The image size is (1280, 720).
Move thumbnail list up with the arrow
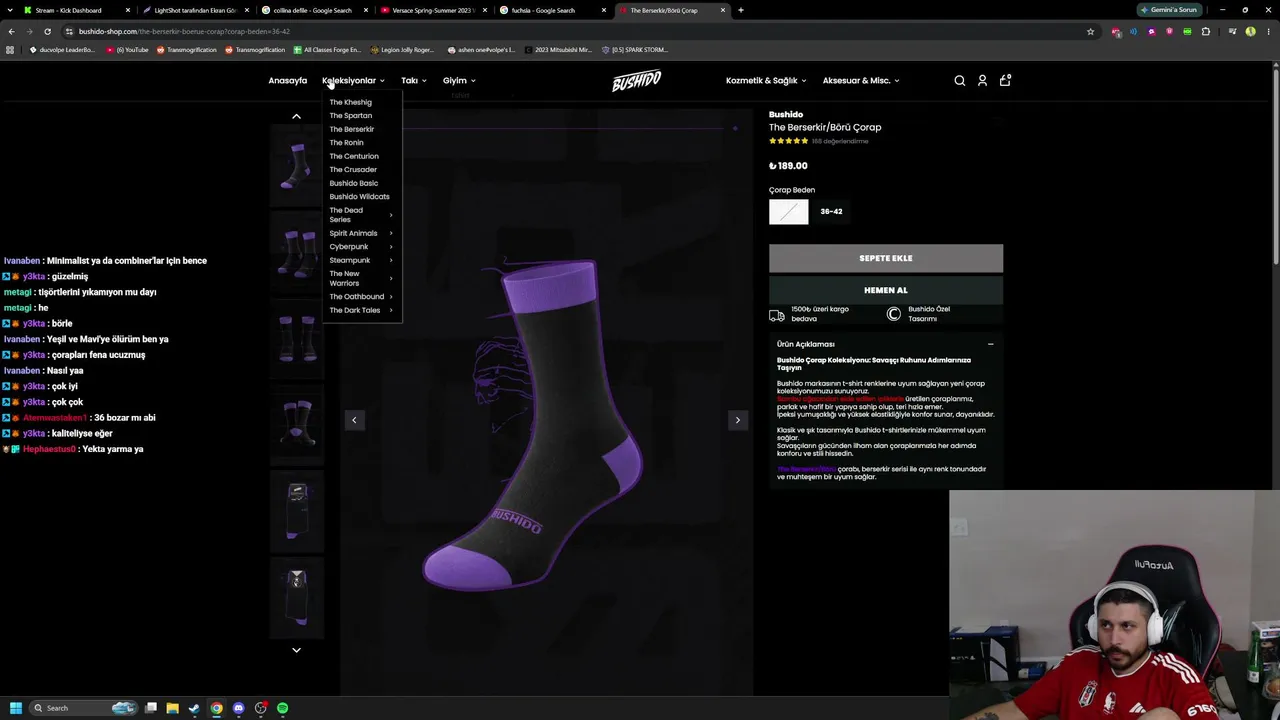(x=296, y=116)
